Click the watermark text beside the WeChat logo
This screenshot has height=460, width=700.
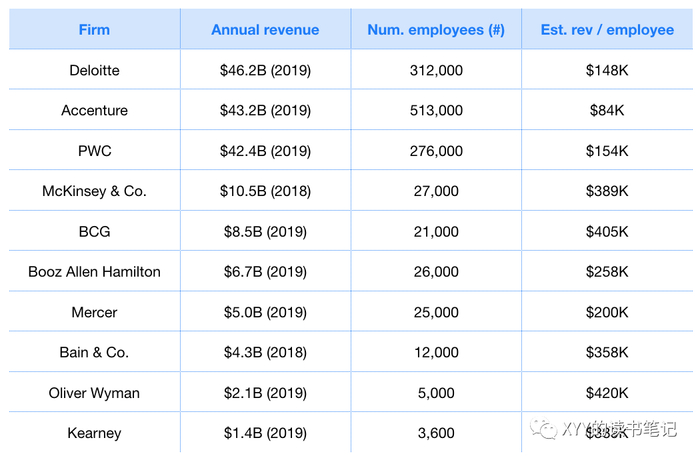click(618, 429)
